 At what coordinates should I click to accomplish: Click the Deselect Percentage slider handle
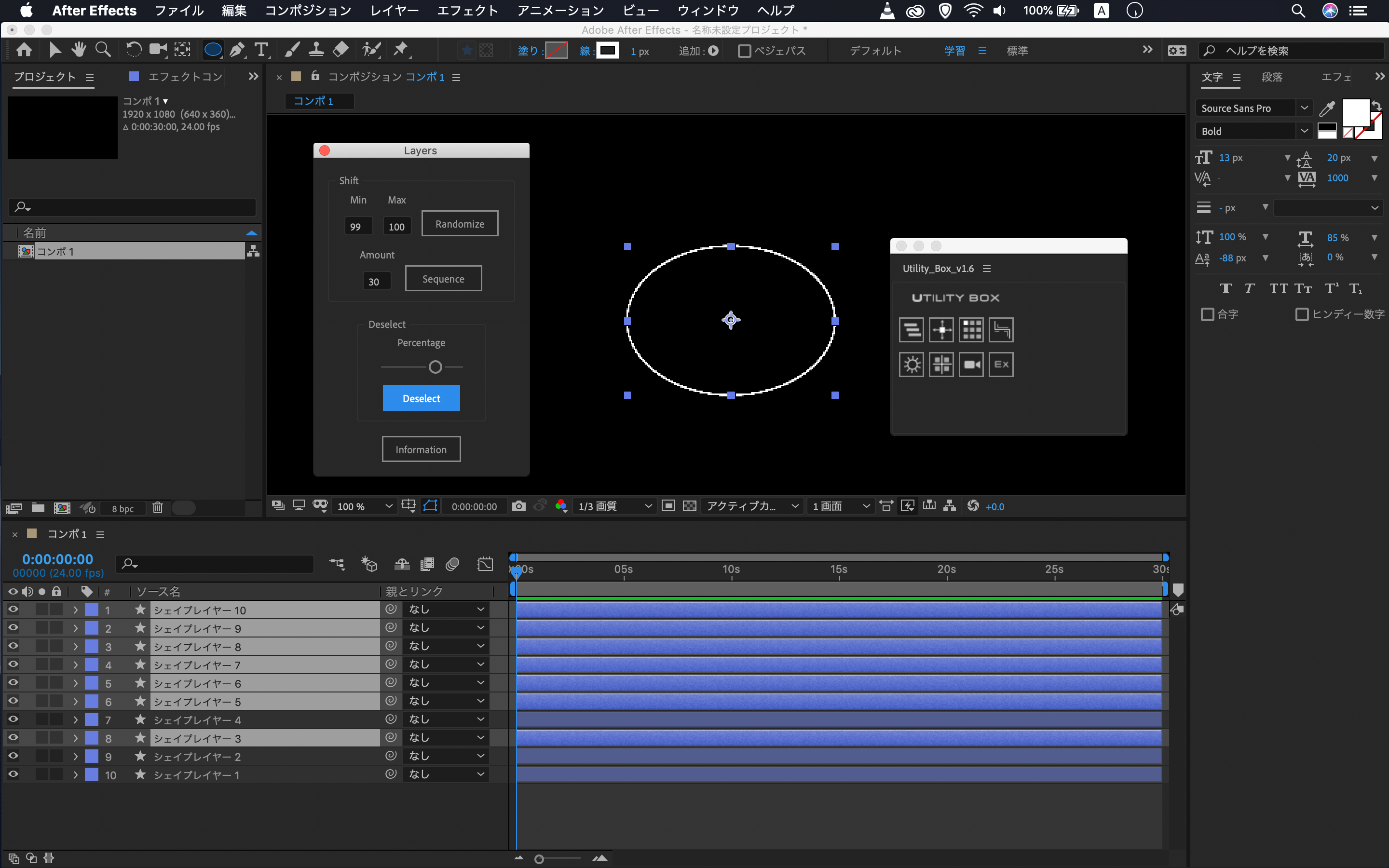436,367
